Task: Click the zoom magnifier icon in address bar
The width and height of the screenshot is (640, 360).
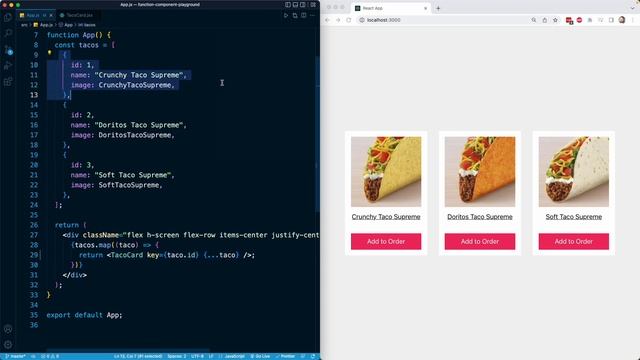Action: click(x=533, y=20)
